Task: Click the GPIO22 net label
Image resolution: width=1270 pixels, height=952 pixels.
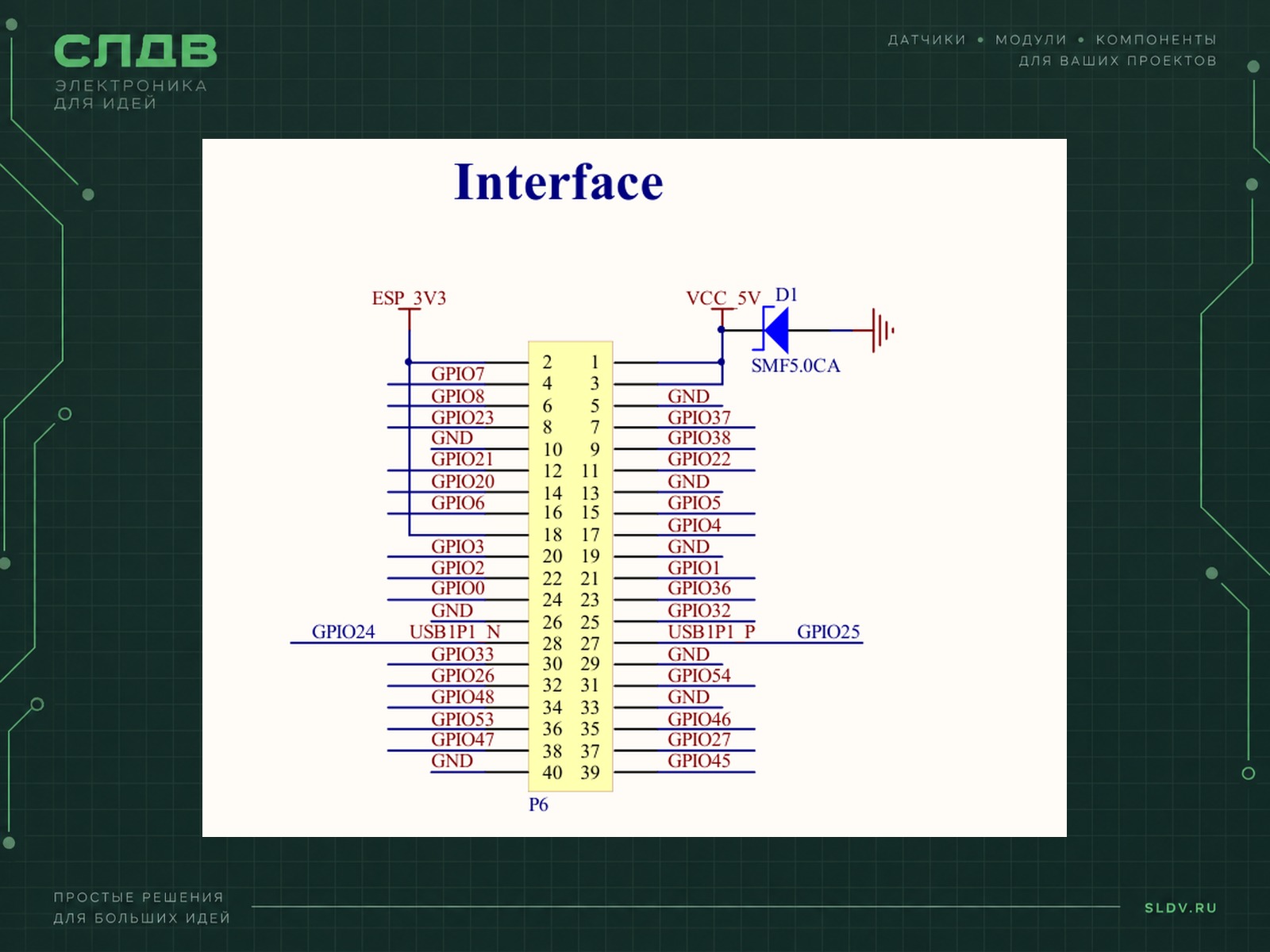Action: pos(699,459)
